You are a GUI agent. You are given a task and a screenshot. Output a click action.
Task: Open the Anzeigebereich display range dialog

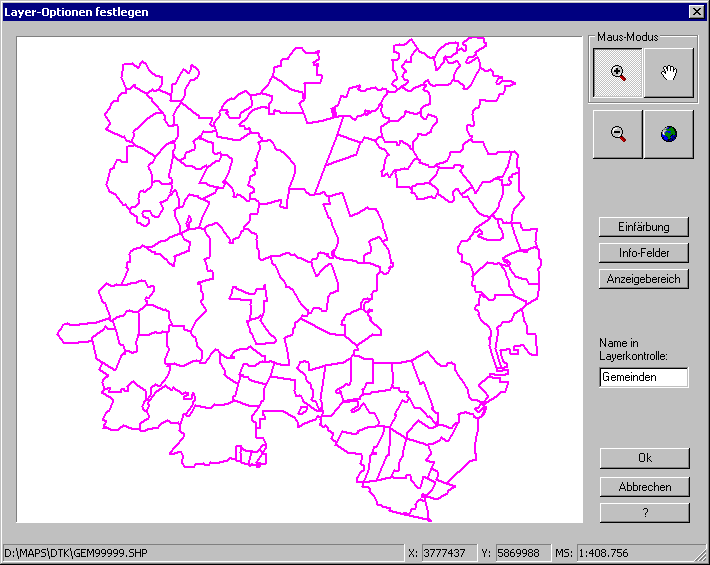click(644, 279)
